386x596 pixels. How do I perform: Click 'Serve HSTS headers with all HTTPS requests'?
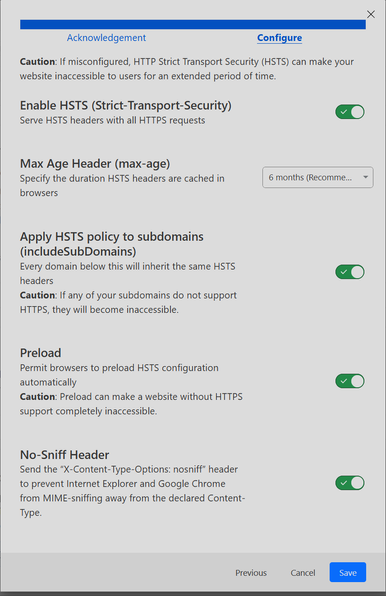pos(112,120)
